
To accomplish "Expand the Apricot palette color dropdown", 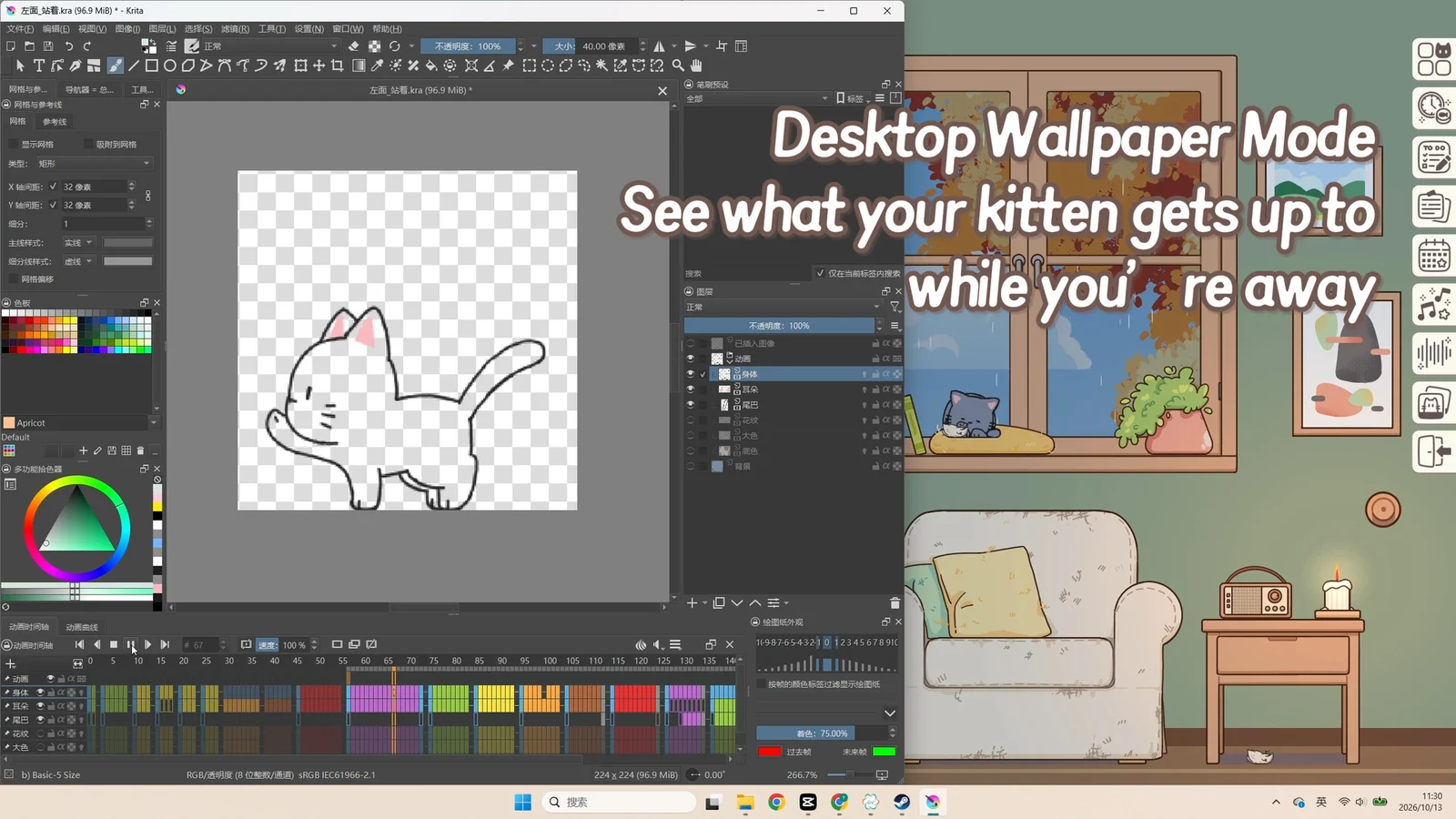I will tap(153, 423).
